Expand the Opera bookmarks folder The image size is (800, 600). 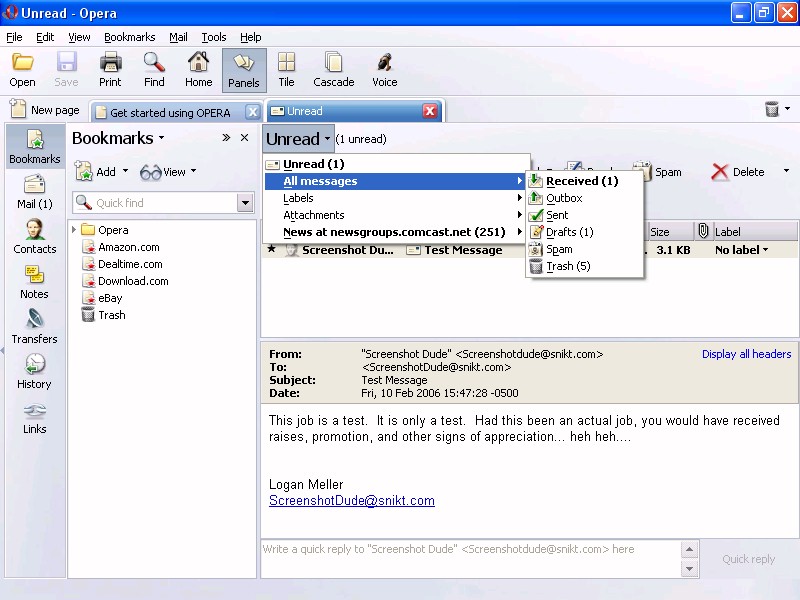click(x=74, y=230)
